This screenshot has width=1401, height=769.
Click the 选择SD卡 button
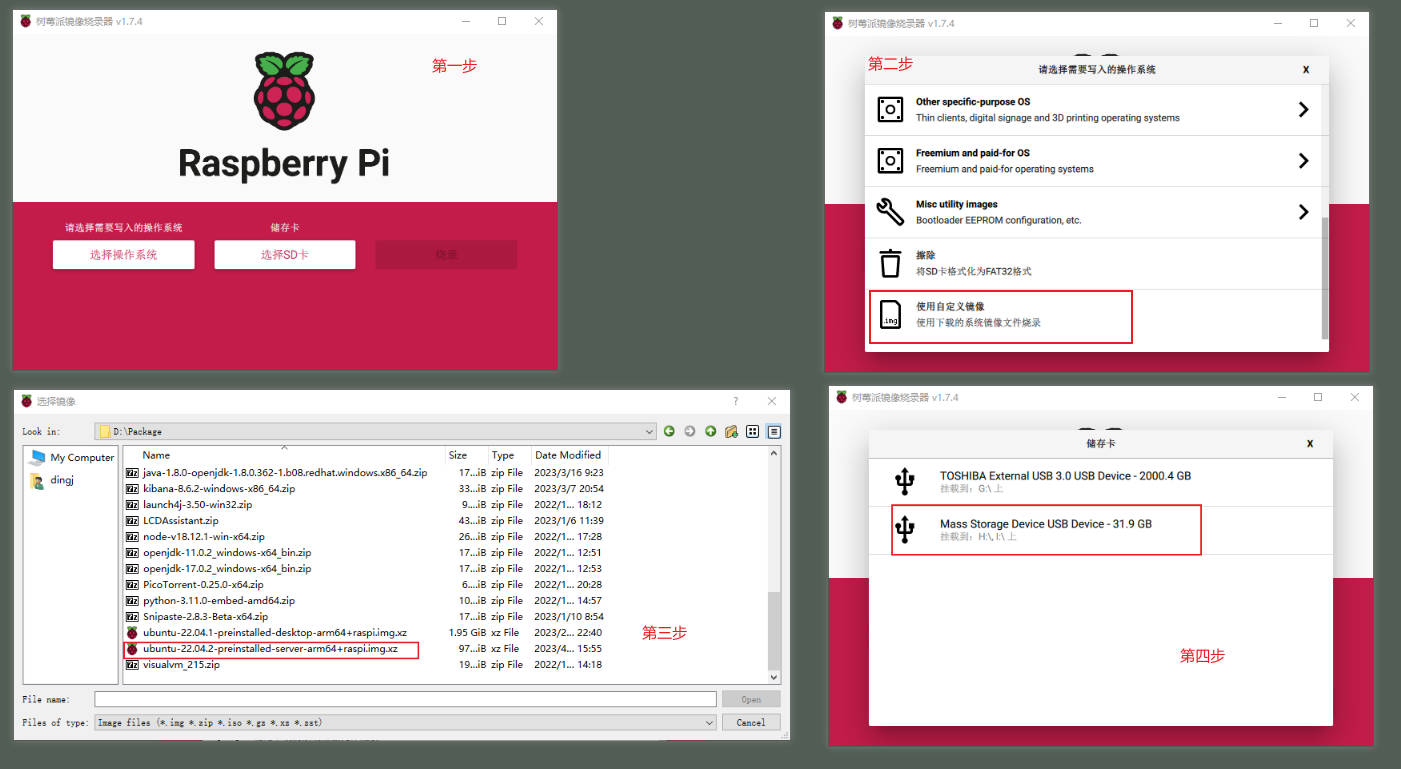point(285,255)
